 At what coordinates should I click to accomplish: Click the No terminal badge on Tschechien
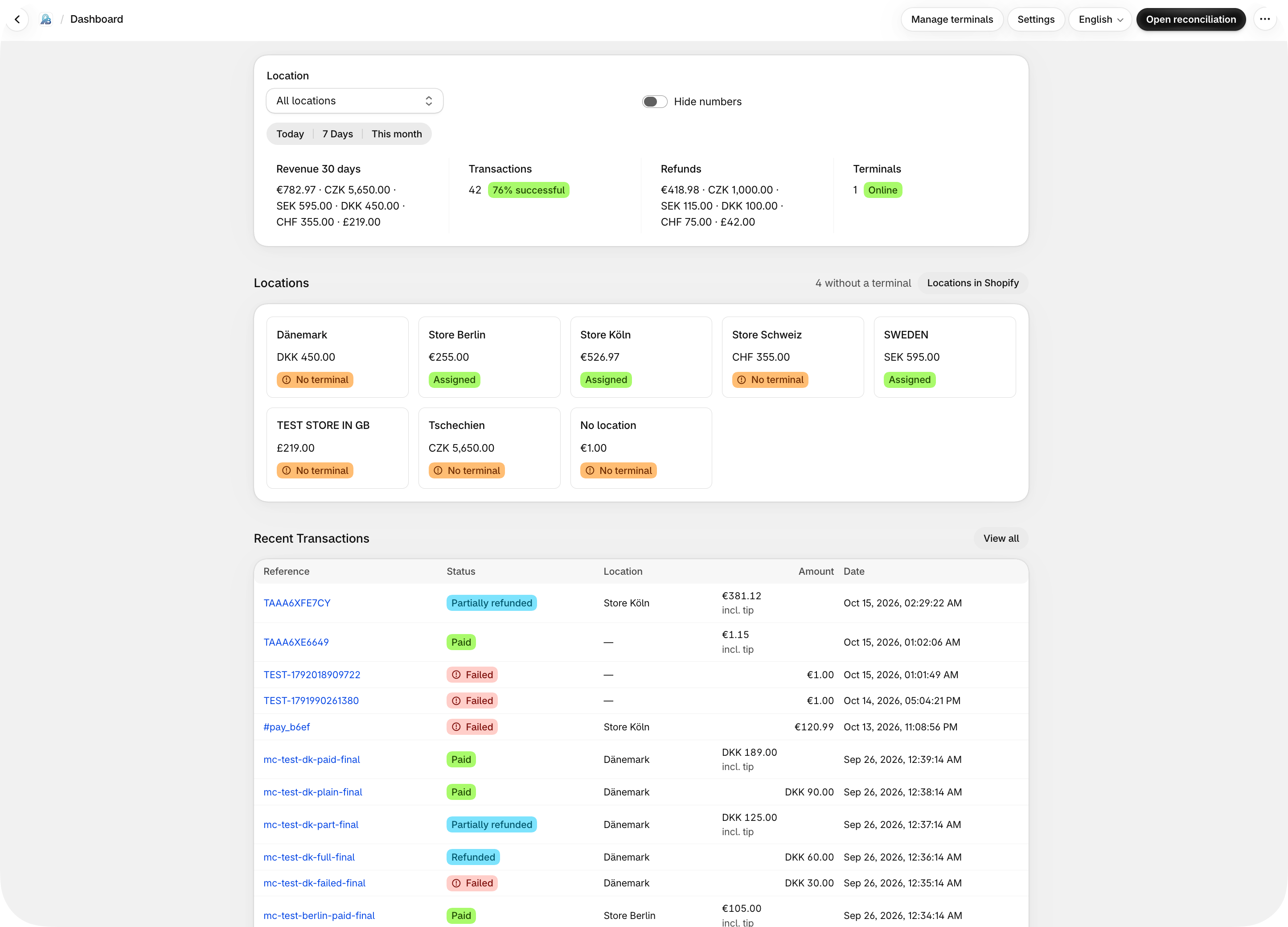coord(467,471)
